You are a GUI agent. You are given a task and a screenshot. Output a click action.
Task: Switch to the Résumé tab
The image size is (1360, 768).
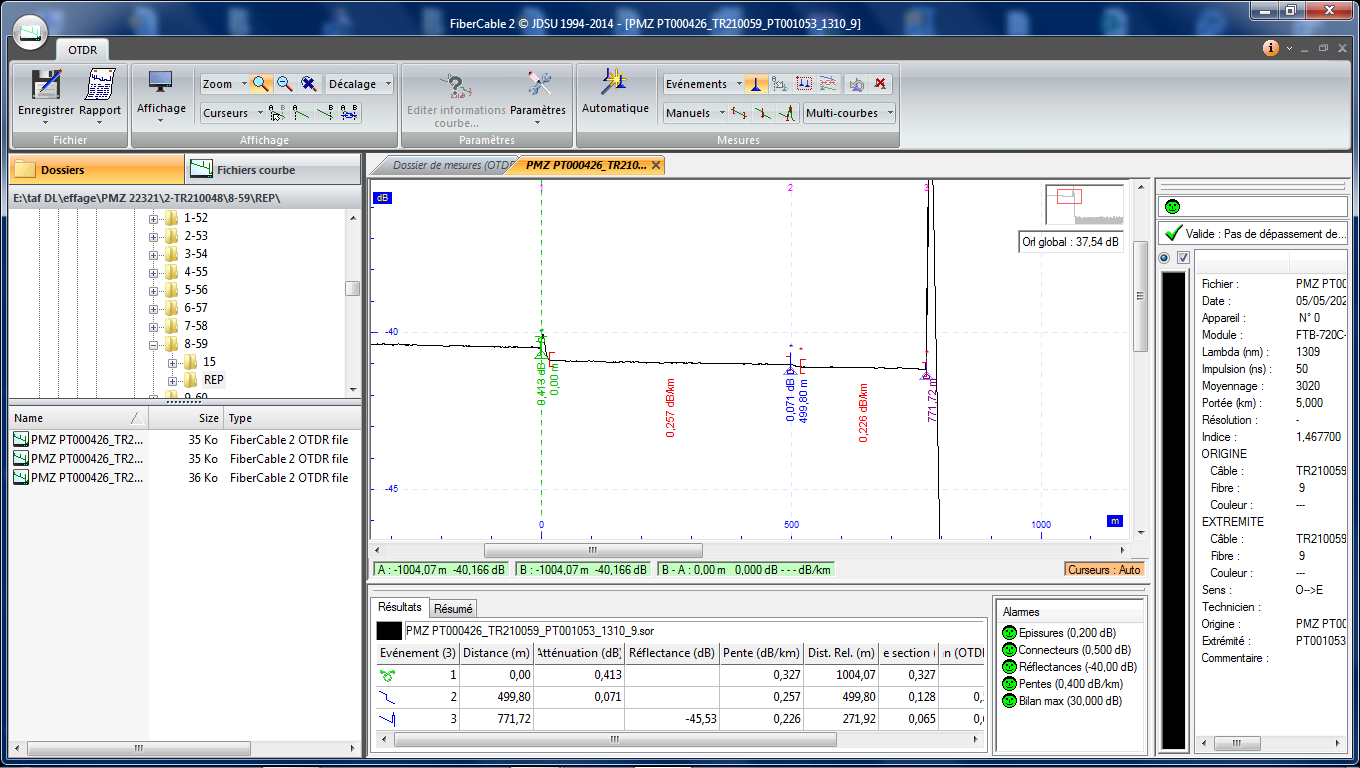coord(453,608)
